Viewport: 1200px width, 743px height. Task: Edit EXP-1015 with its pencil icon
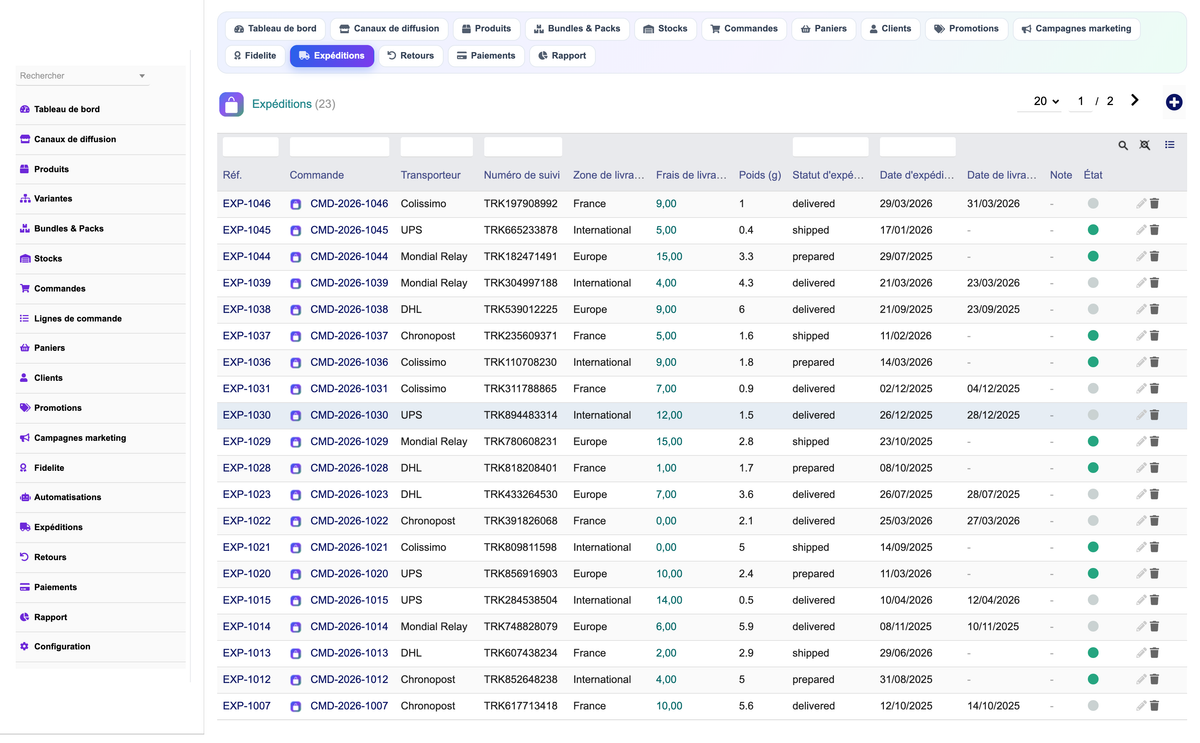(x=1141, y=600)
